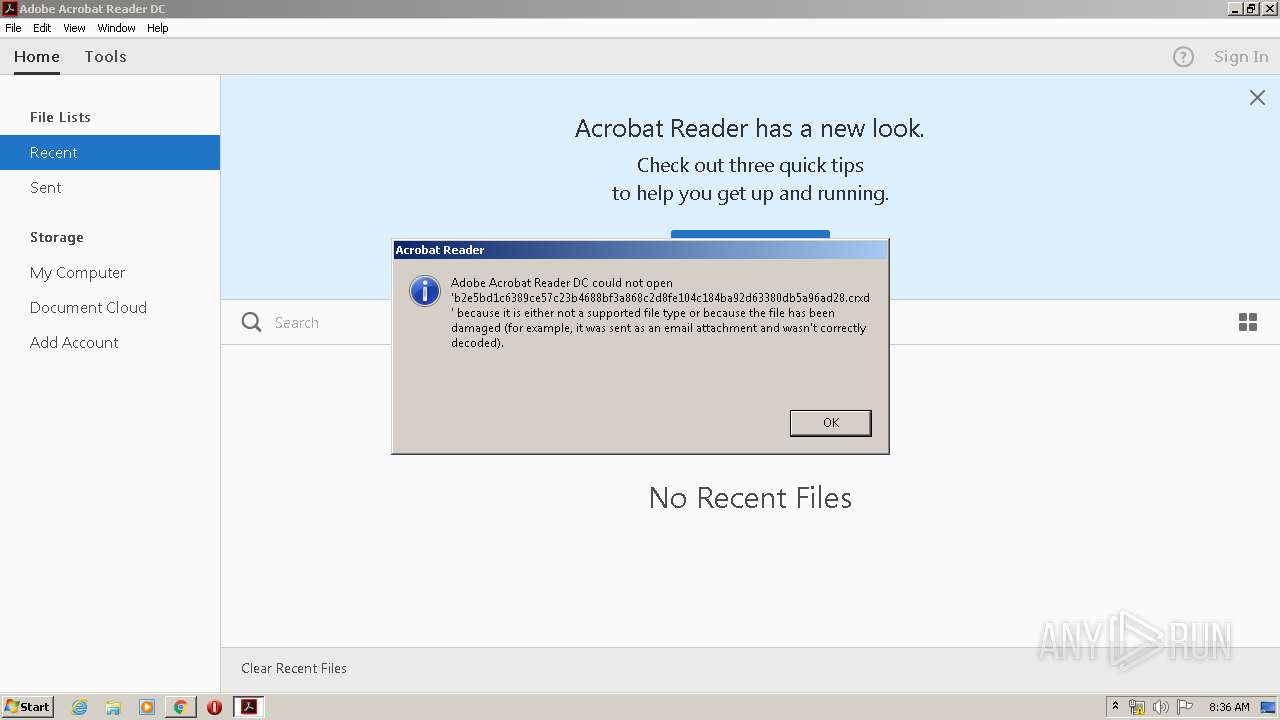Click the volume speaker tray icon
1280x720 pixels.
[1160, 707]
